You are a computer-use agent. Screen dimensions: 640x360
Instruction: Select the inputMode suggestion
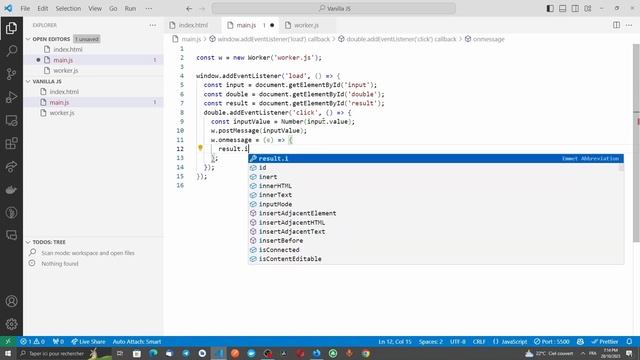(436, 204)
